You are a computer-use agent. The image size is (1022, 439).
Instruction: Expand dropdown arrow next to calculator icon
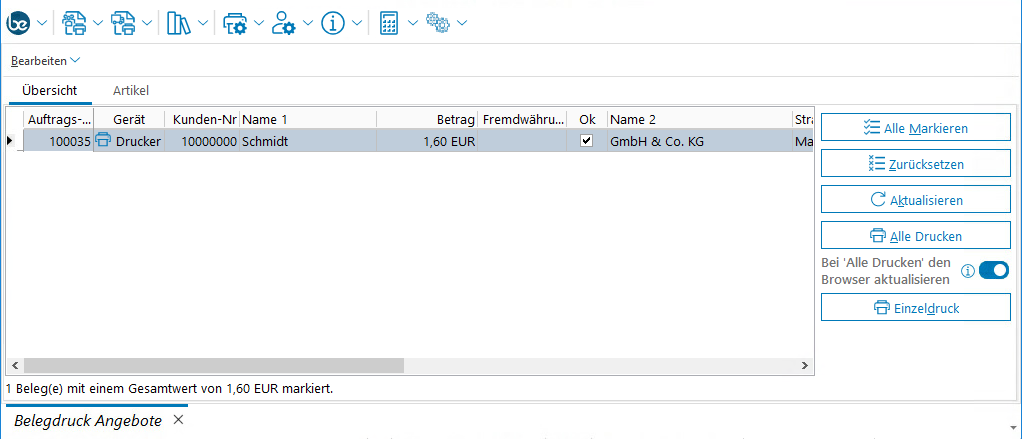tap(413, 23)
